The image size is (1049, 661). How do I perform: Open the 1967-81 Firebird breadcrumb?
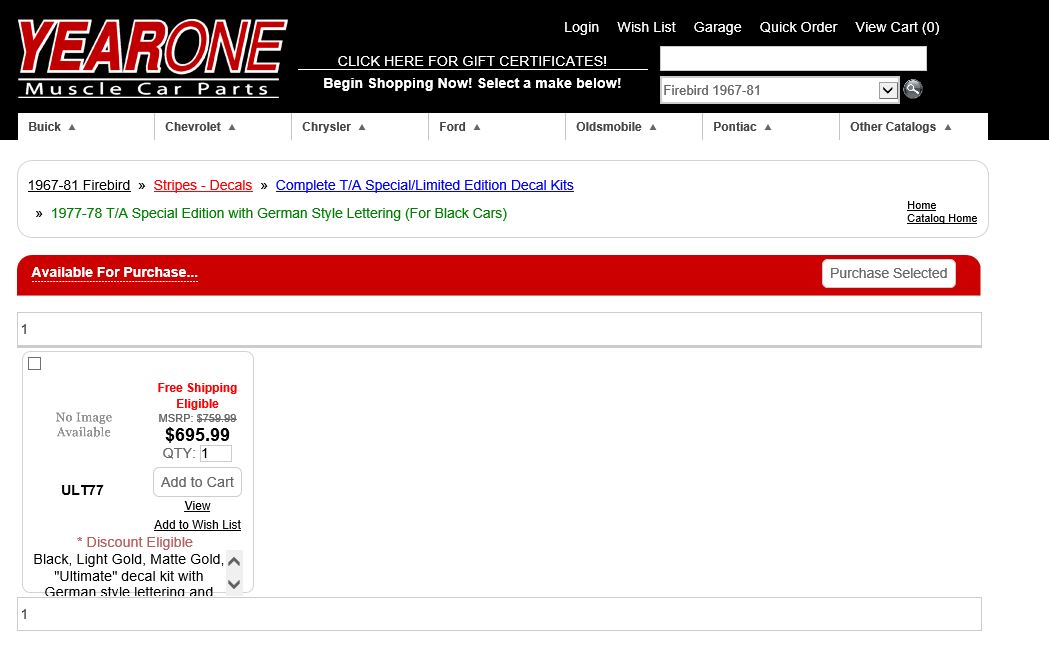[79, 185]
